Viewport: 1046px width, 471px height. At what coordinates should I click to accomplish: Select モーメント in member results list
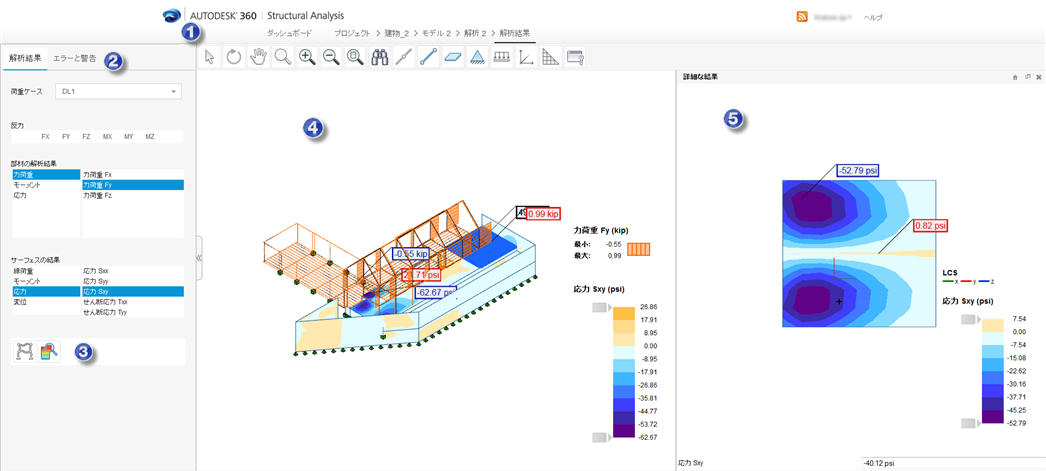tap(47, 185)
